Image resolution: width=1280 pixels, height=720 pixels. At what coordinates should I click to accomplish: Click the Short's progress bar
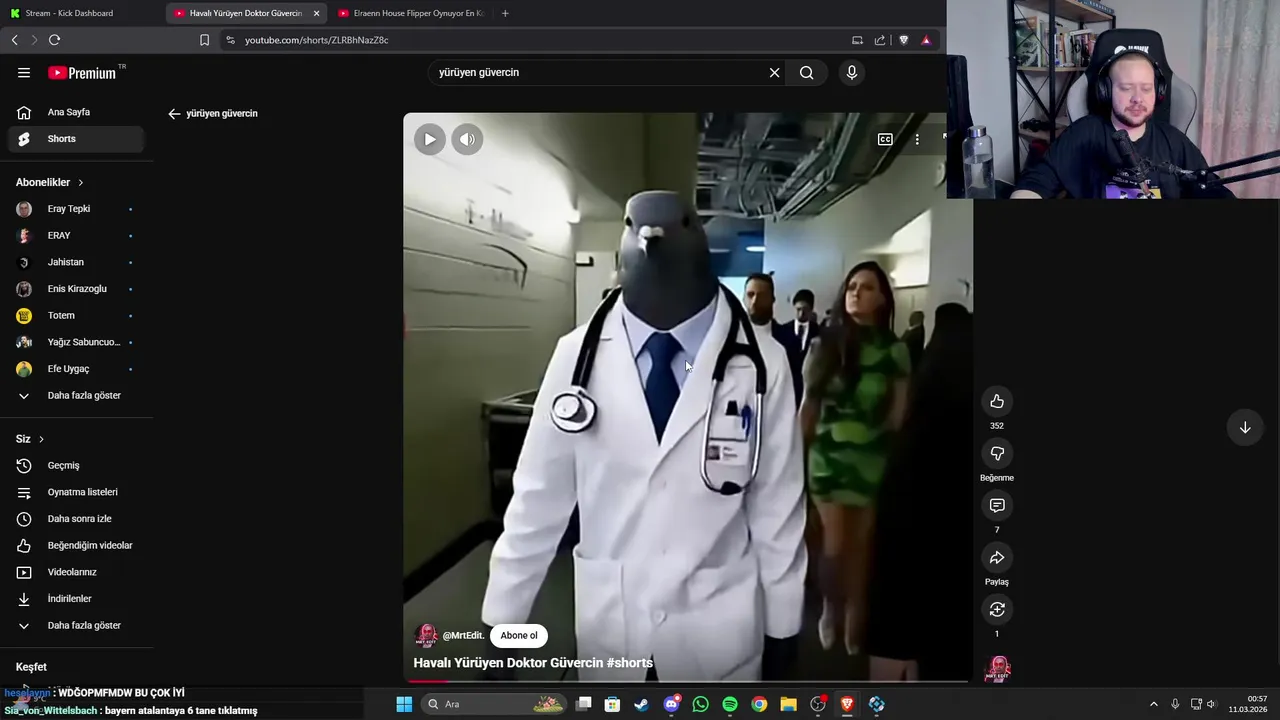click(688, 681)
